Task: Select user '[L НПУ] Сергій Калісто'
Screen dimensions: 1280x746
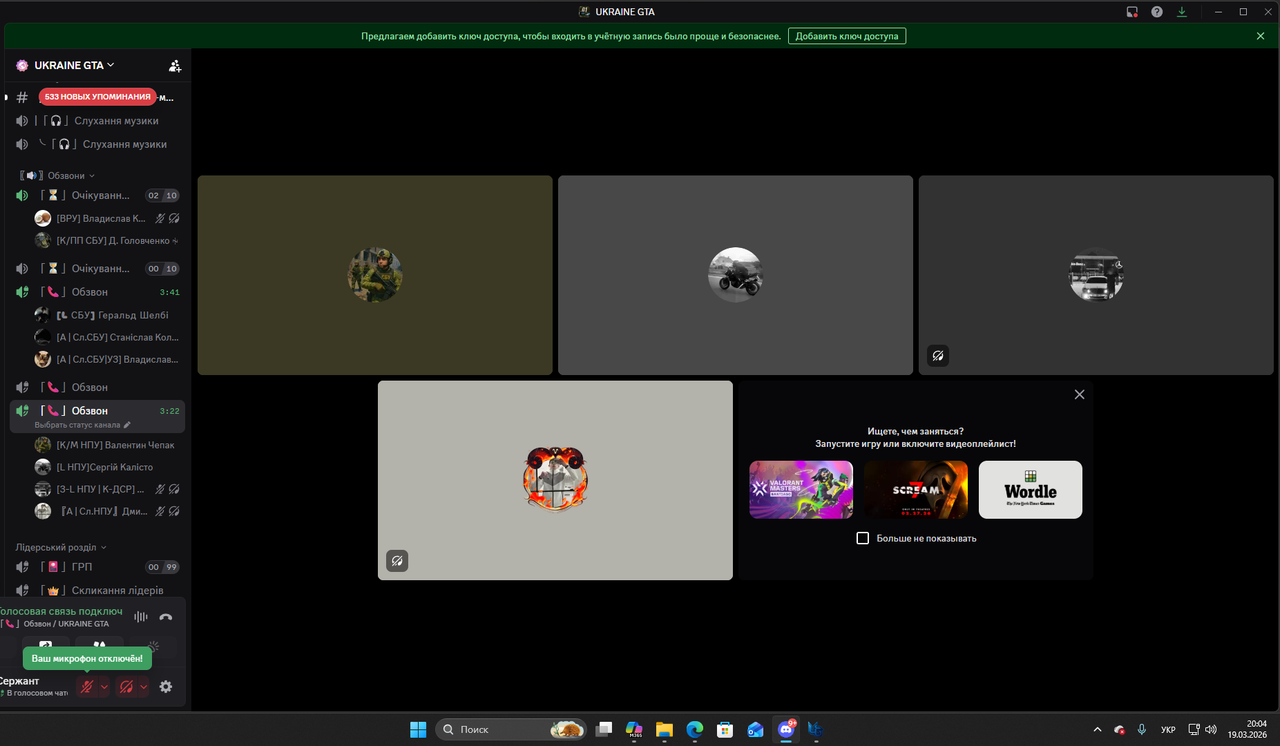Action: [x=108, y=467]
